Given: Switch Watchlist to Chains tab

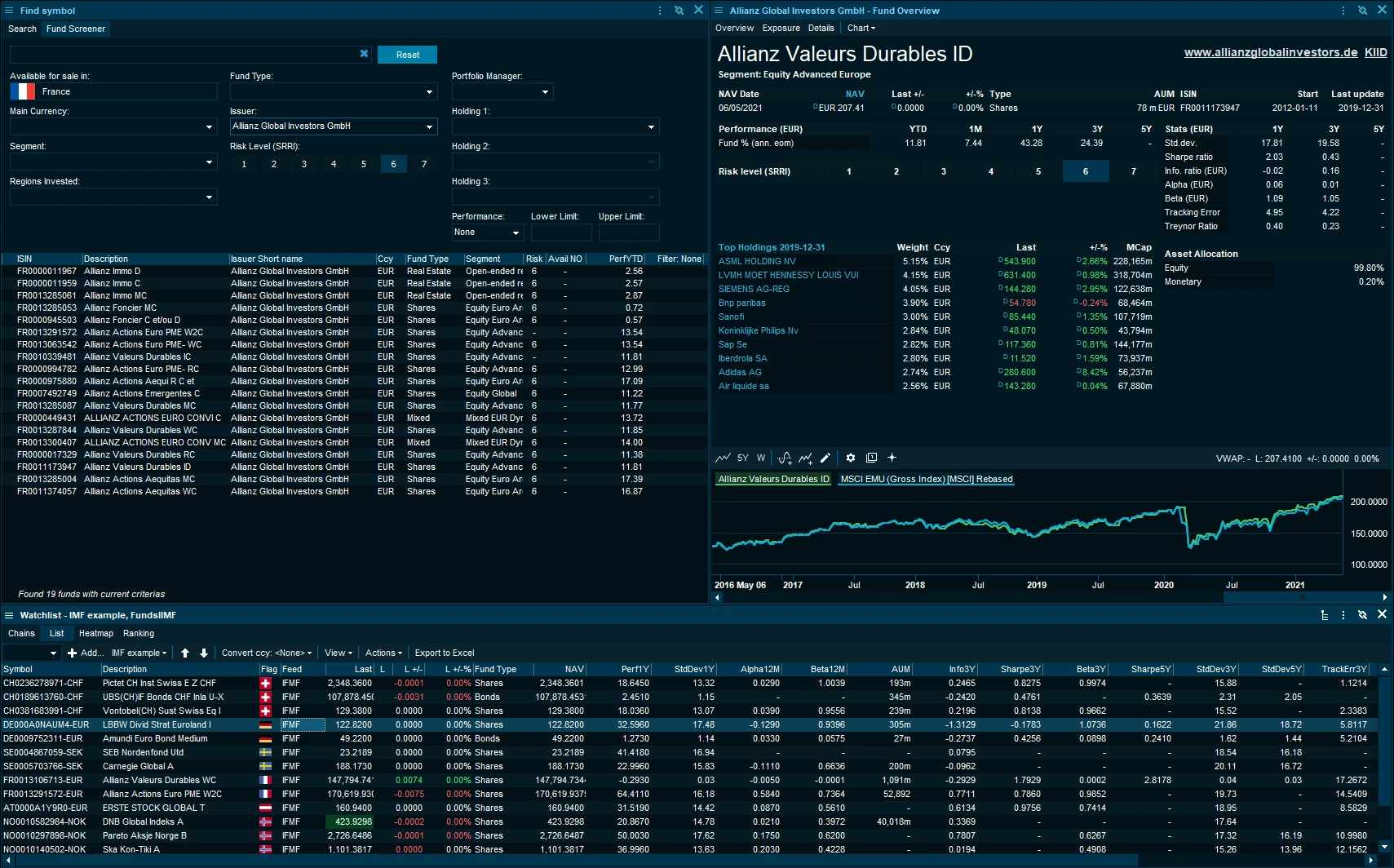Looking at the screenshot, I should 21,633.
